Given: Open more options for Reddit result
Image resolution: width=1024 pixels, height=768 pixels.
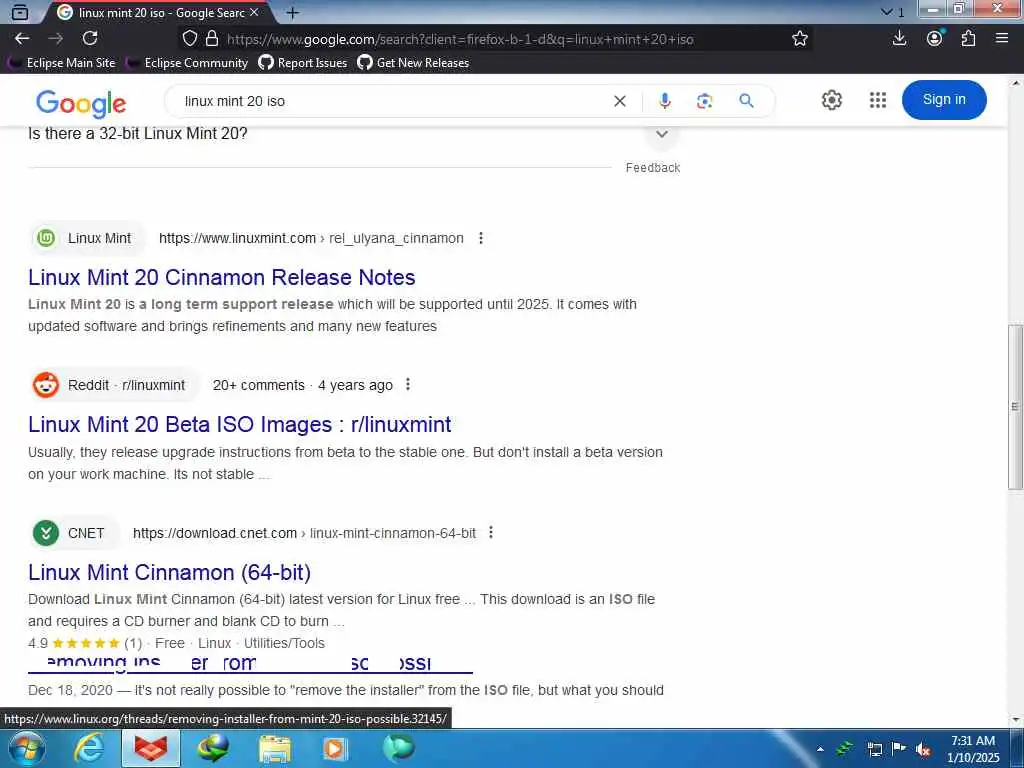Looking at the screenshot, I should pos(408,385).
